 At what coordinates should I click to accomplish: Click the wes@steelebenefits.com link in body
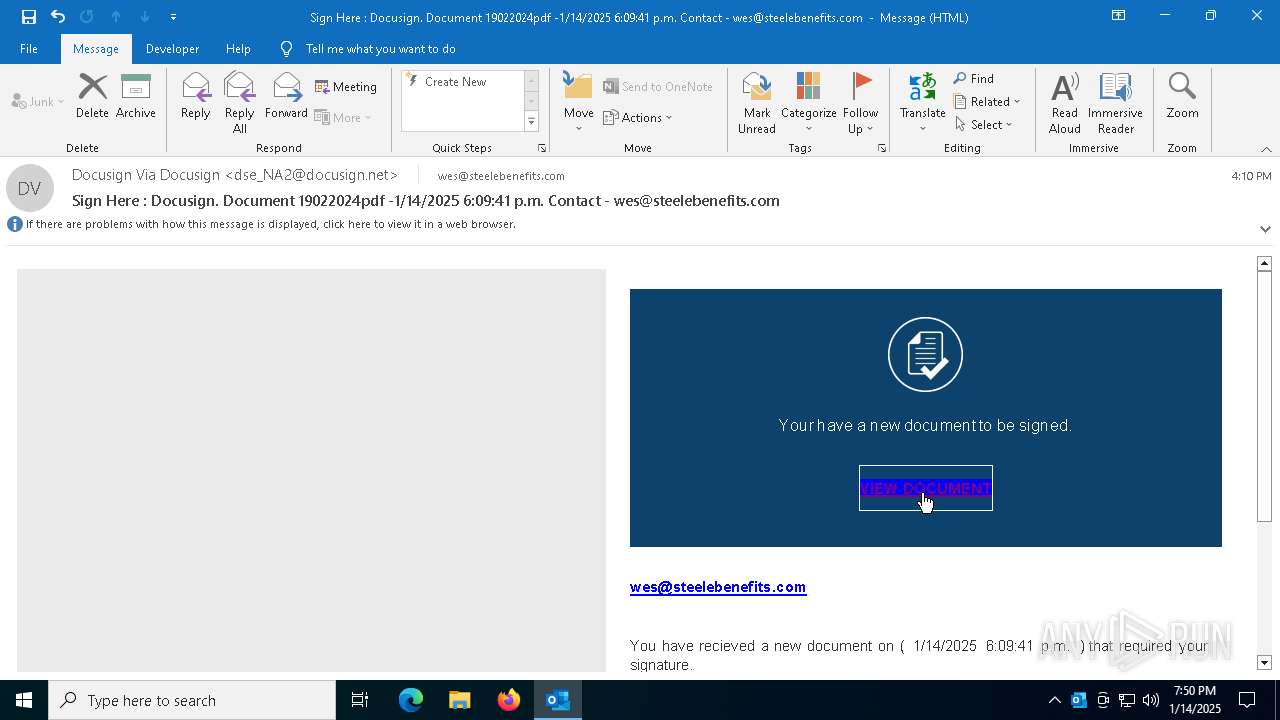[x=718, y=587]
